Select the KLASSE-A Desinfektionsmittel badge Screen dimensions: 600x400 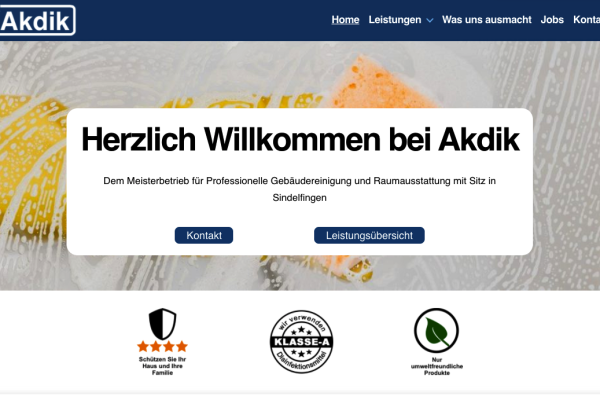tap(302, 342)
